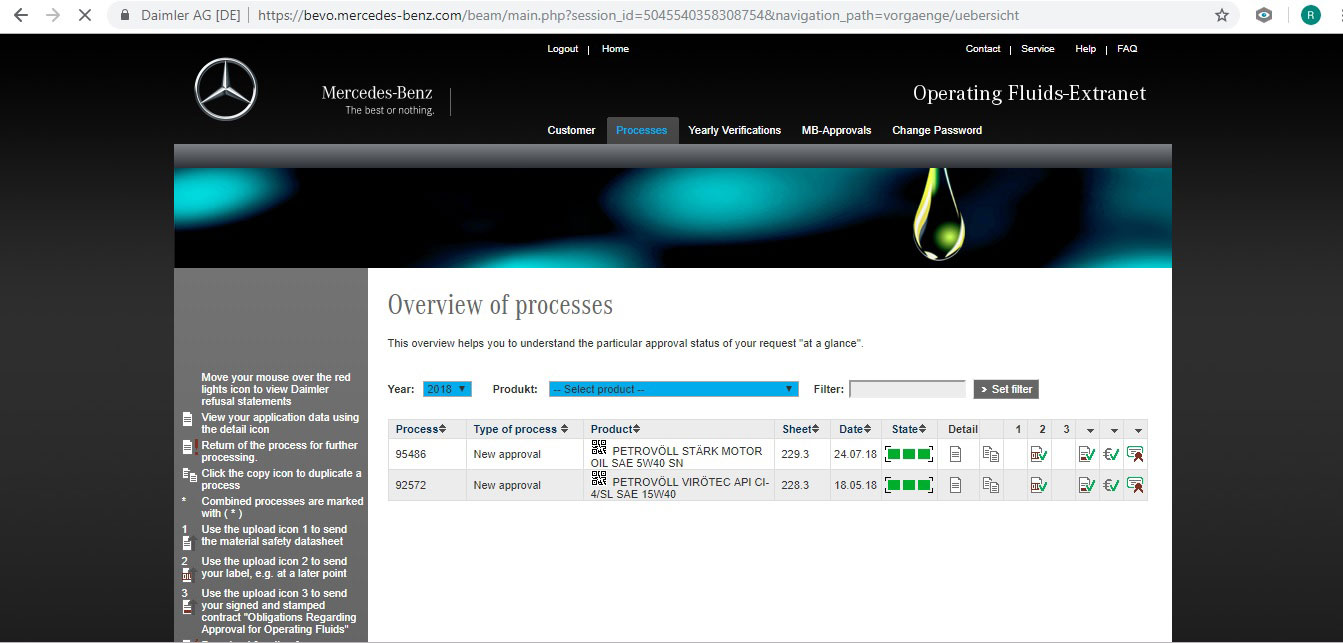The width and height of the screenshot is (1343, 643).
Task: Duplicate process 95486 with copy icon
Action: (990, 454)
